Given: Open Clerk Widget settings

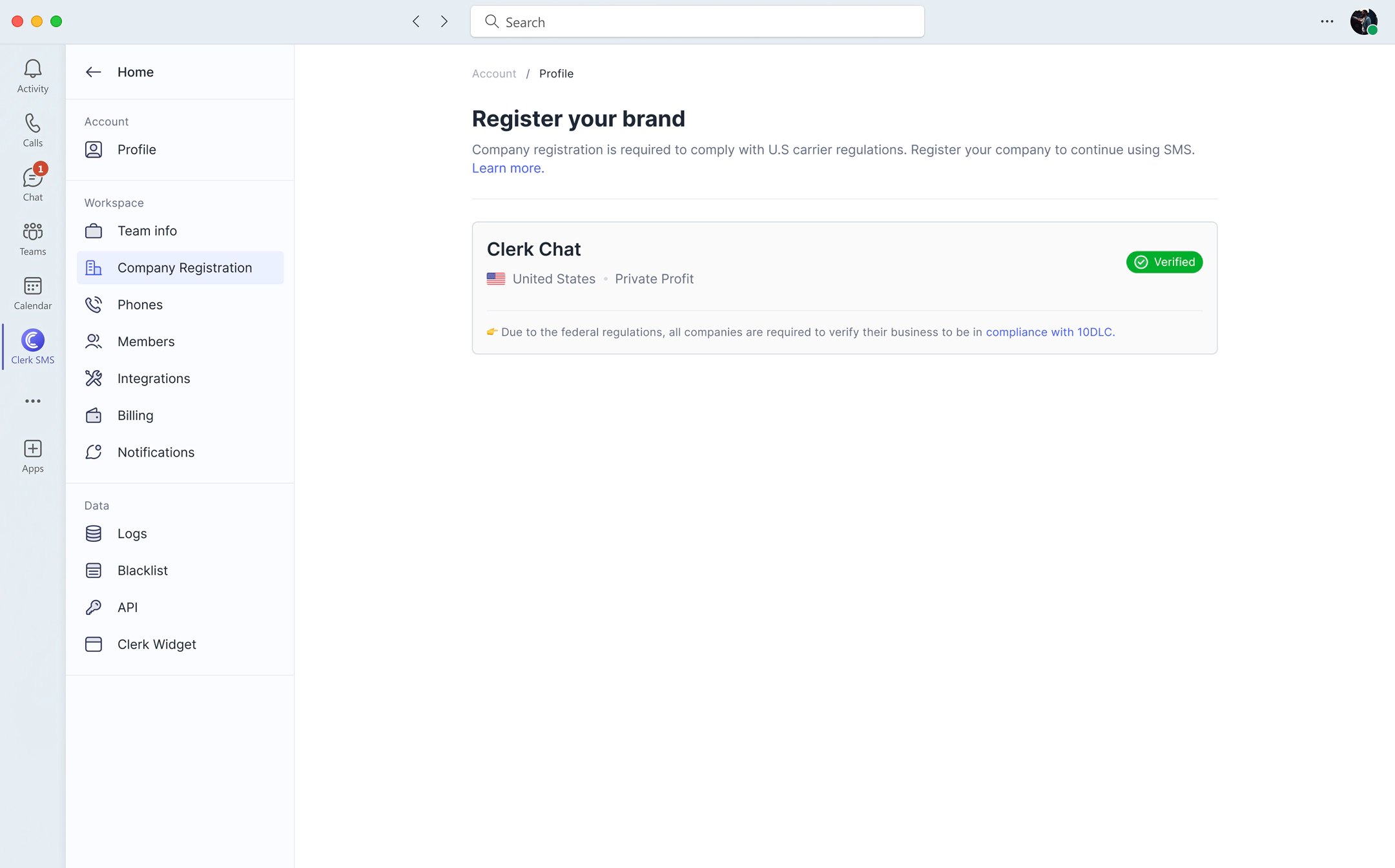Looking at the screenshot, I should 180,644.
